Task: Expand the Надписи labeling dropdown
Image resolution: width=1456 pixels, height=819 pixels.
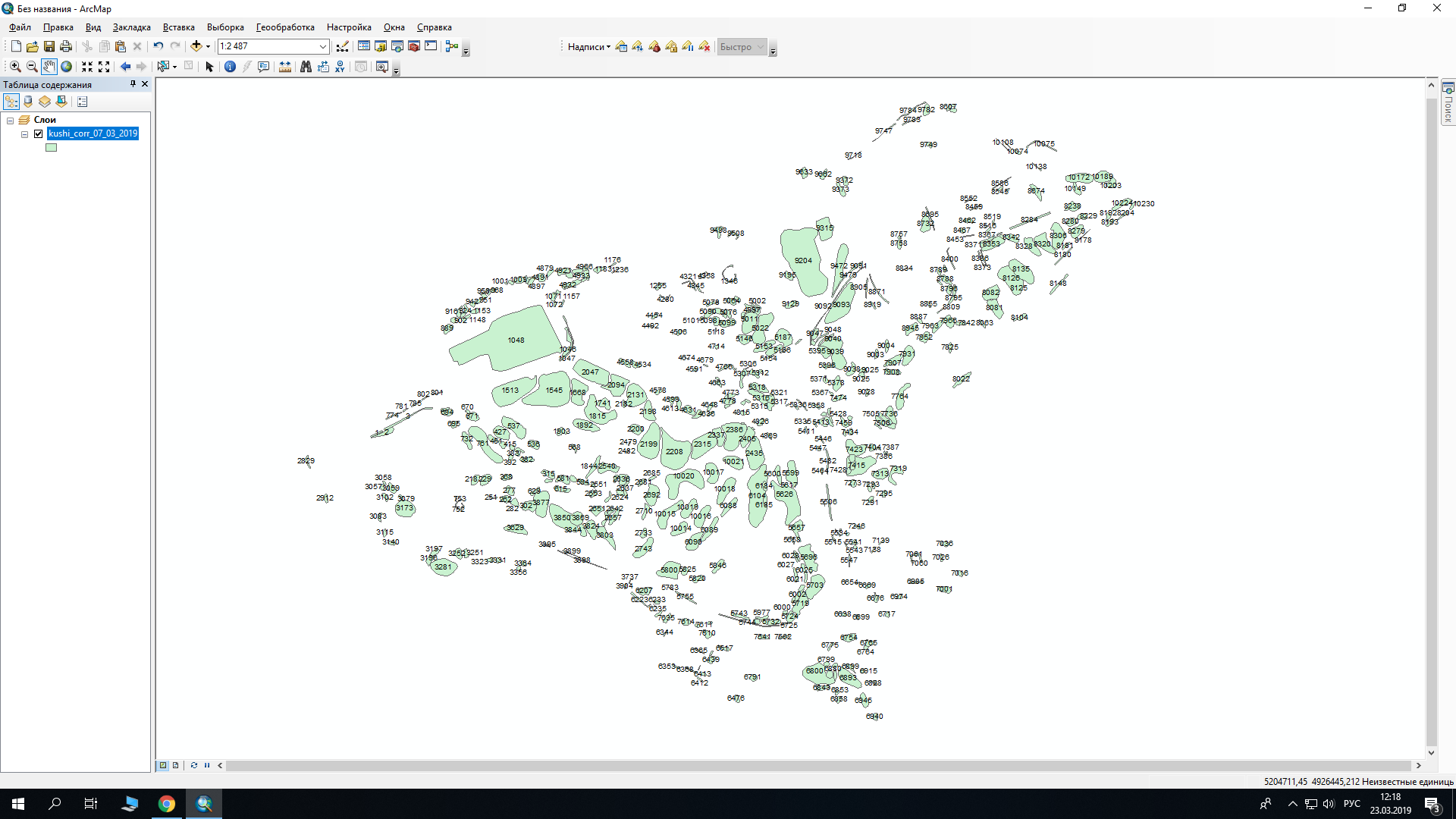Action: pos(589,47)
